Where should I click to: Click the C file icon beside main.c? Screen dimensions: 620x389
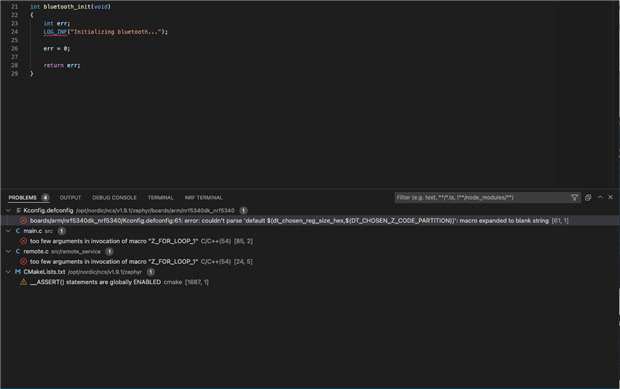[18, 231]
